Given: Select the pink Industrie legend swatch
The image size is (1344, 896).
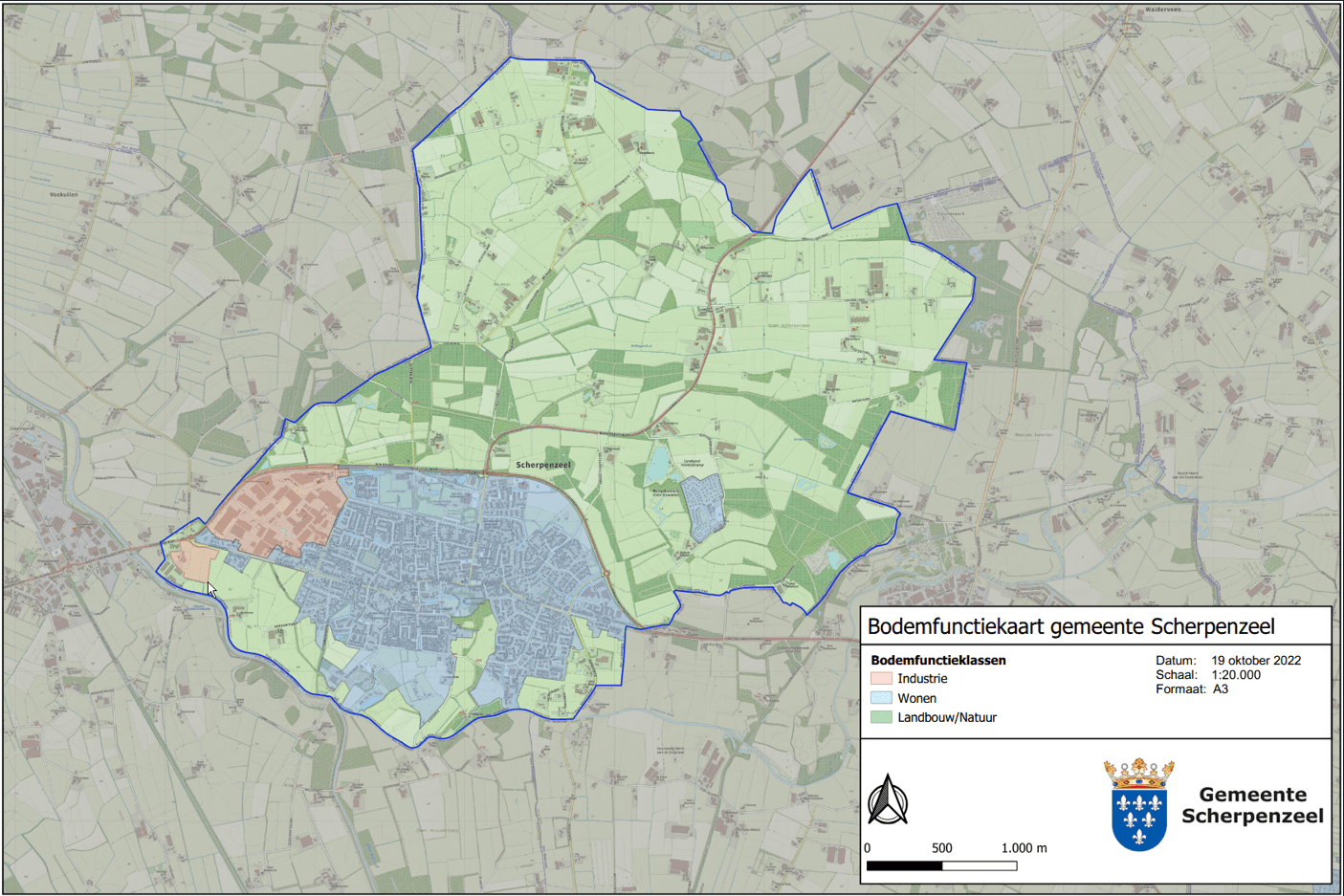Looking at the screenshot, I should coord(881,679).
